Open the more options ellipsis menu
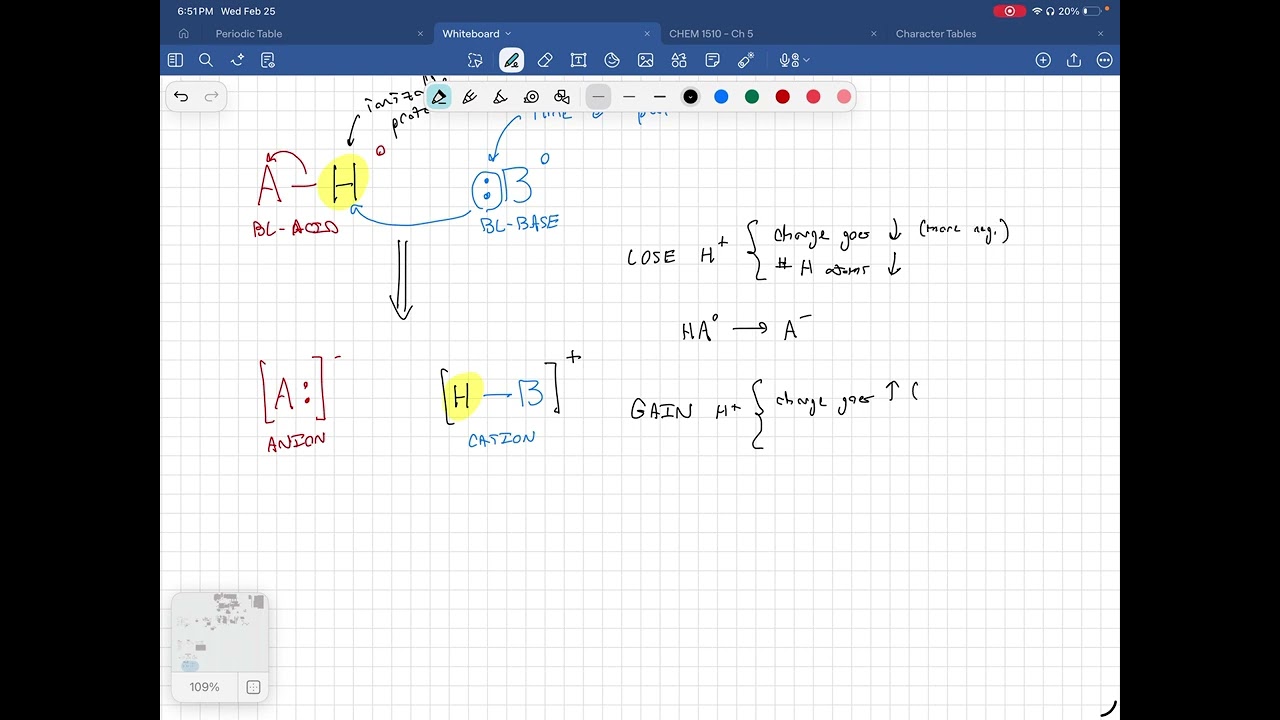Screen dimensions: 1280x720 pyautogui.click(x=1105, y=60)
